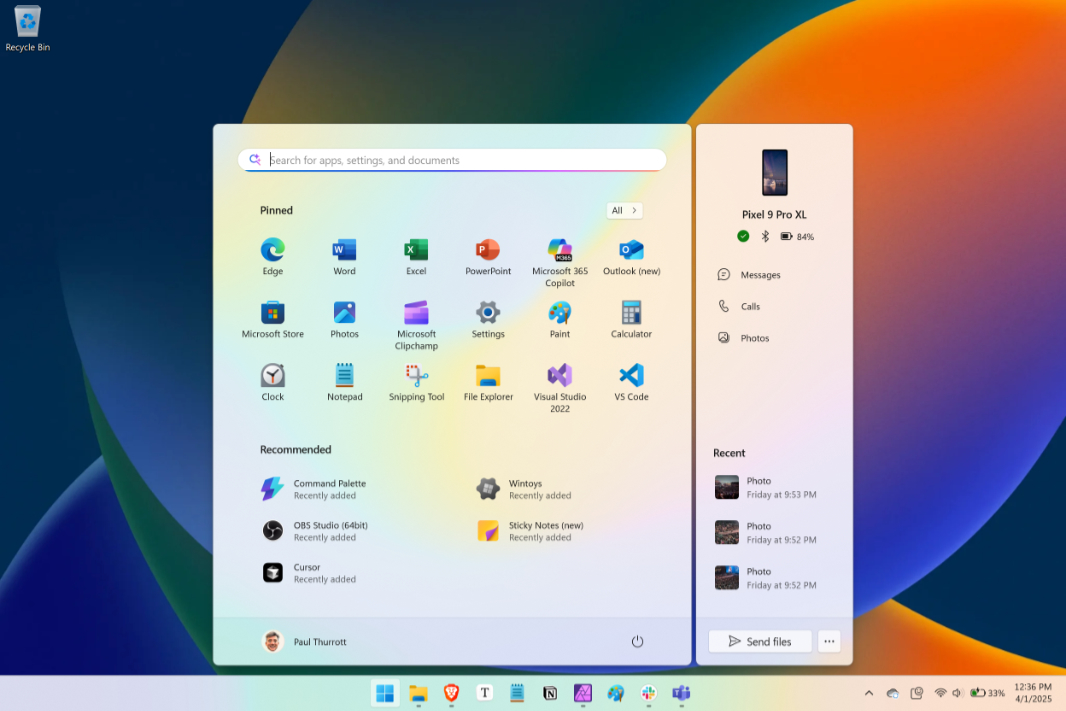The height and width of the screenshot is (711, 1066).
Task: Open Microsoft 365 Copilot app
Action: [560, 262]
